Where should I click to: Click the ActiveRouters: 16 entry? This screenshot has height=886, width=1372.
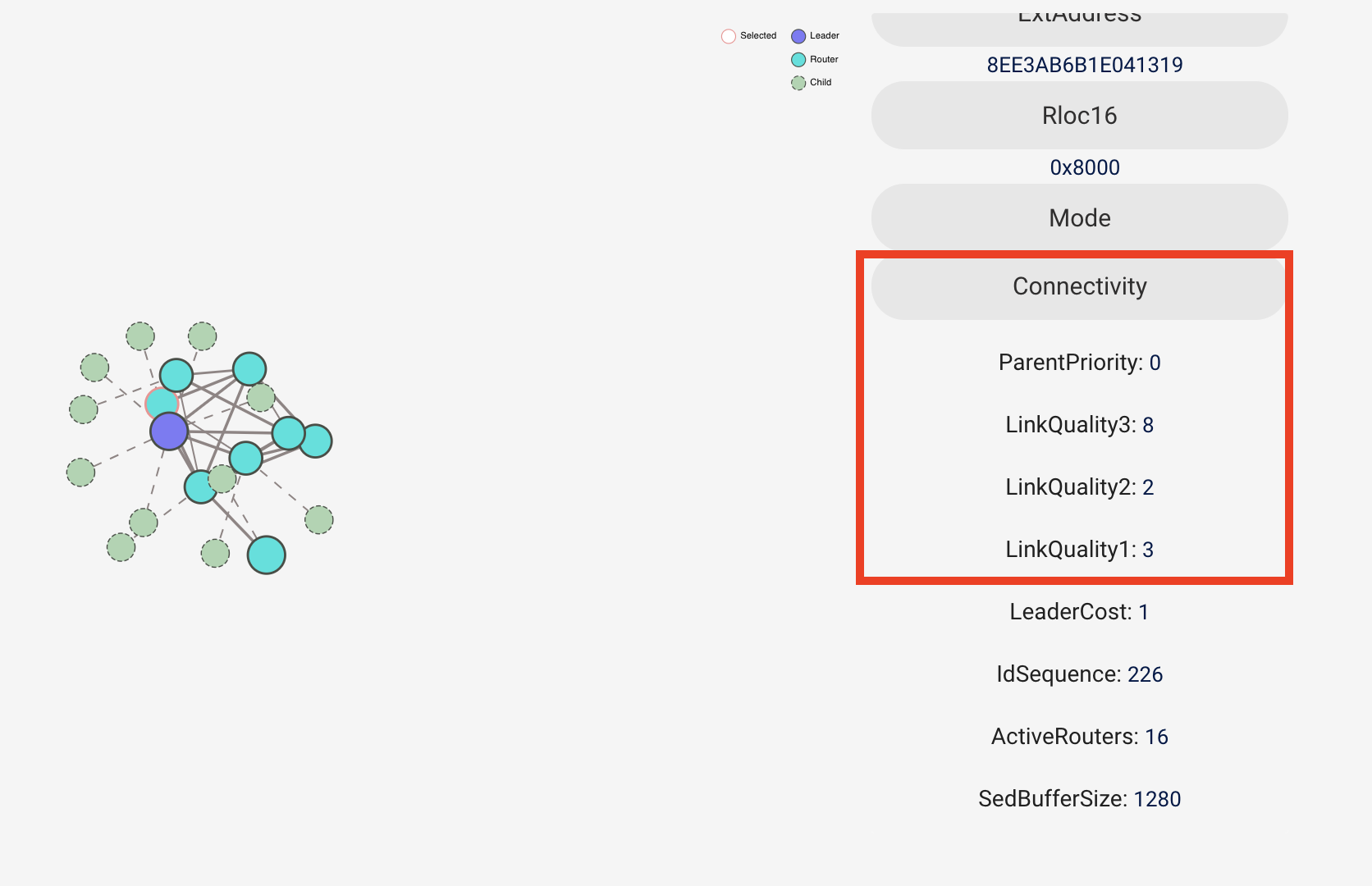(x=1079, y=737)
